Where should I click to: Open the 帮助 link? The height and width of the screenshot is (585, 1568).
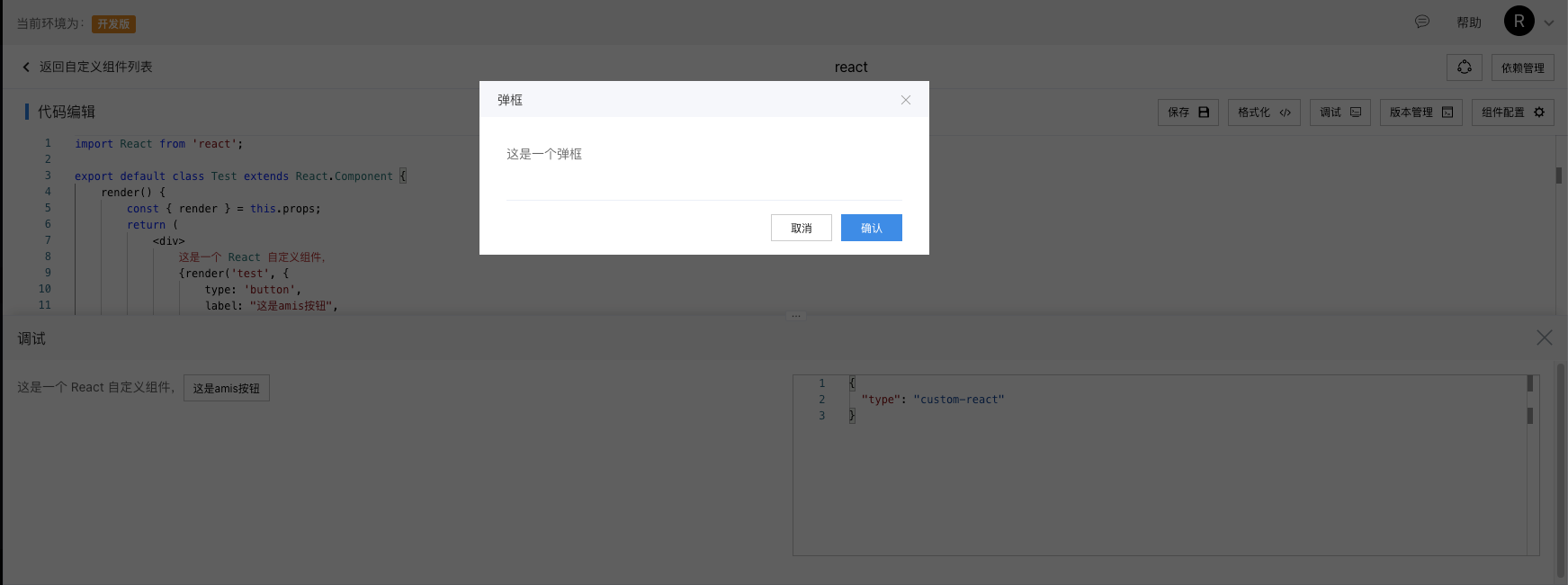click(x=1469, y=22)
